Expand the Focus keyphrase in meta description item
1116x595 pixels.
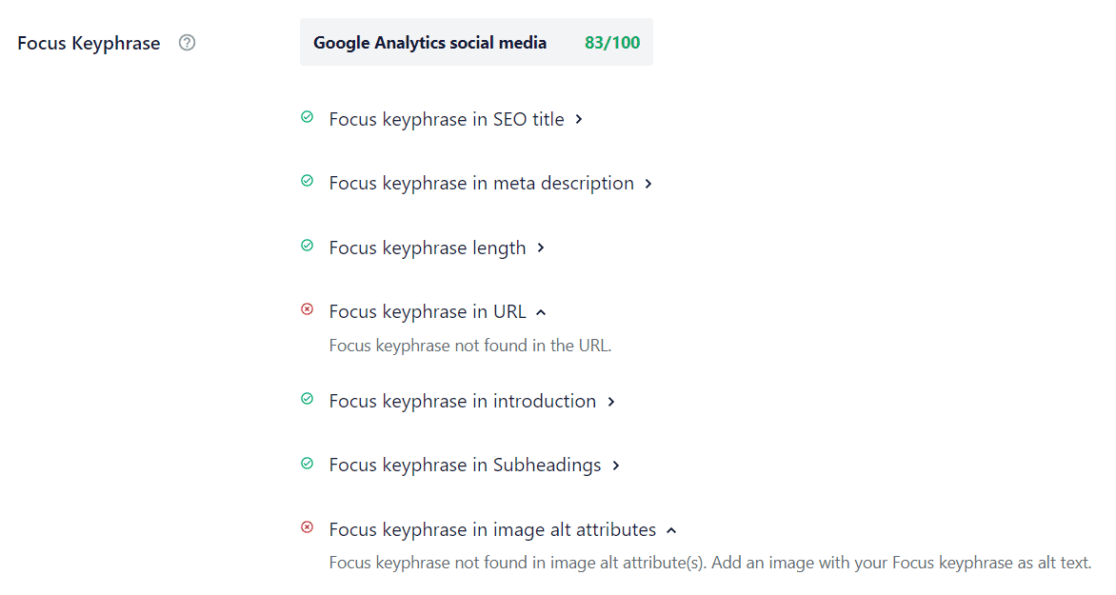pyautogui.click(x=648, y=183)
